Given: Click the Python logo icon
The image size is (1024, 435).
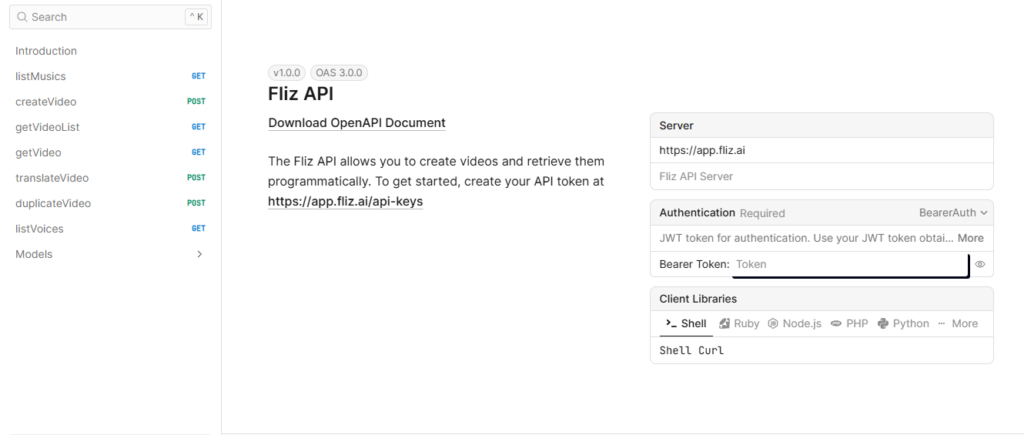Looking at the screenshot, I should point(883,323).
